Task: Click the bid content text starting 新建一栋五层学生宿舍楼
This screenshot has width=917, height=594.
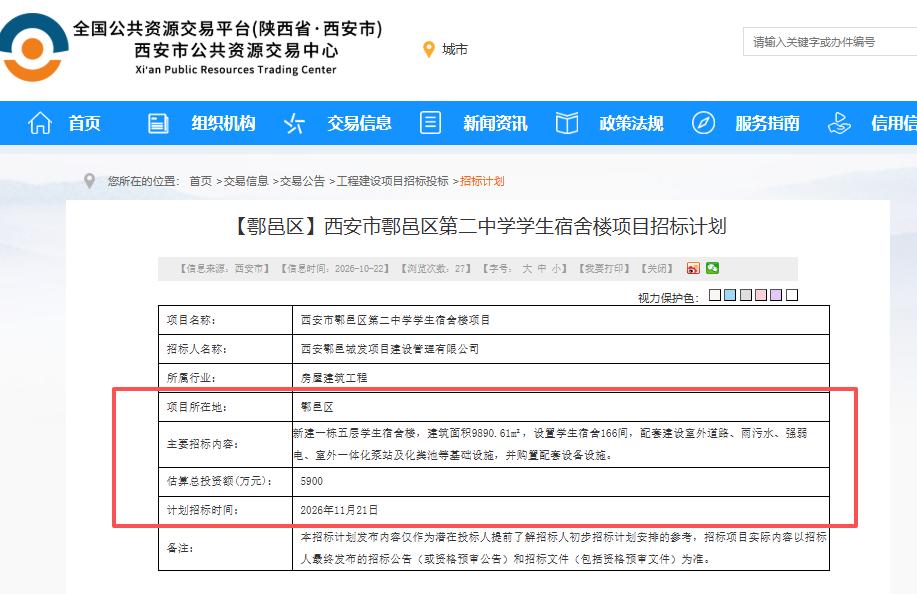Action: tap(550, 444)
